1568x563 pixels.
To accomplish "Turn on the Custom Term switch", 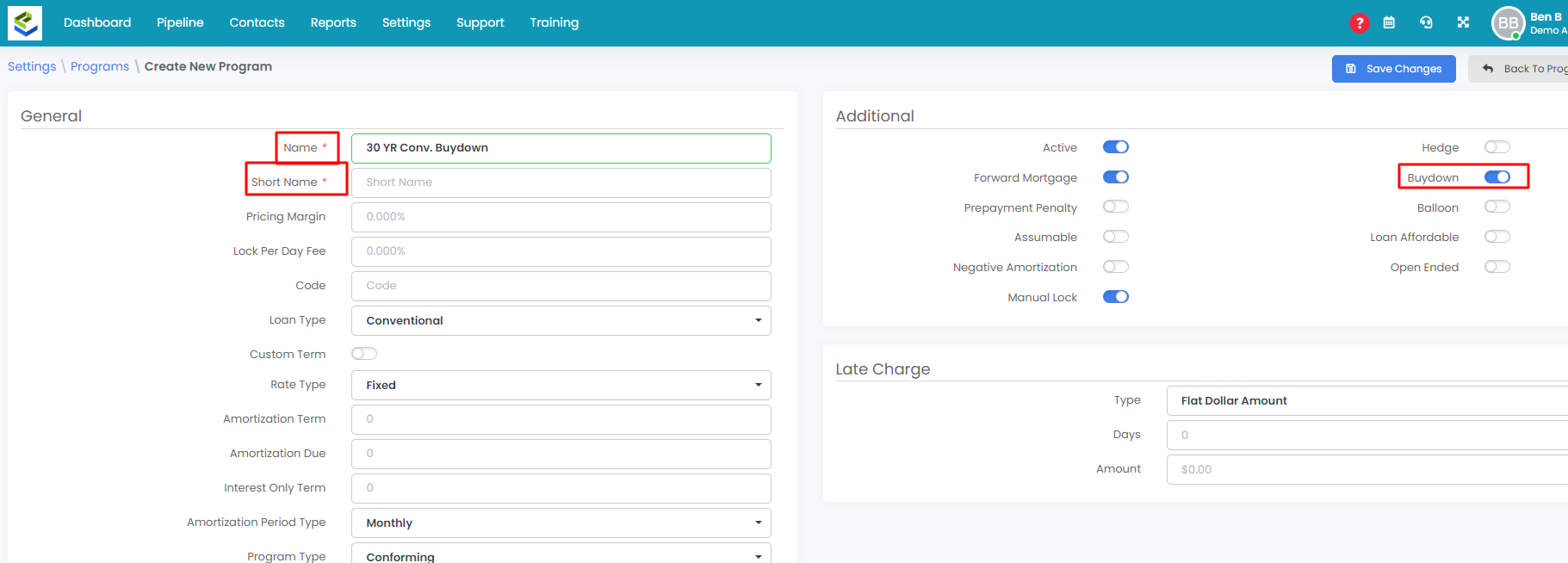I will (364, 354).
